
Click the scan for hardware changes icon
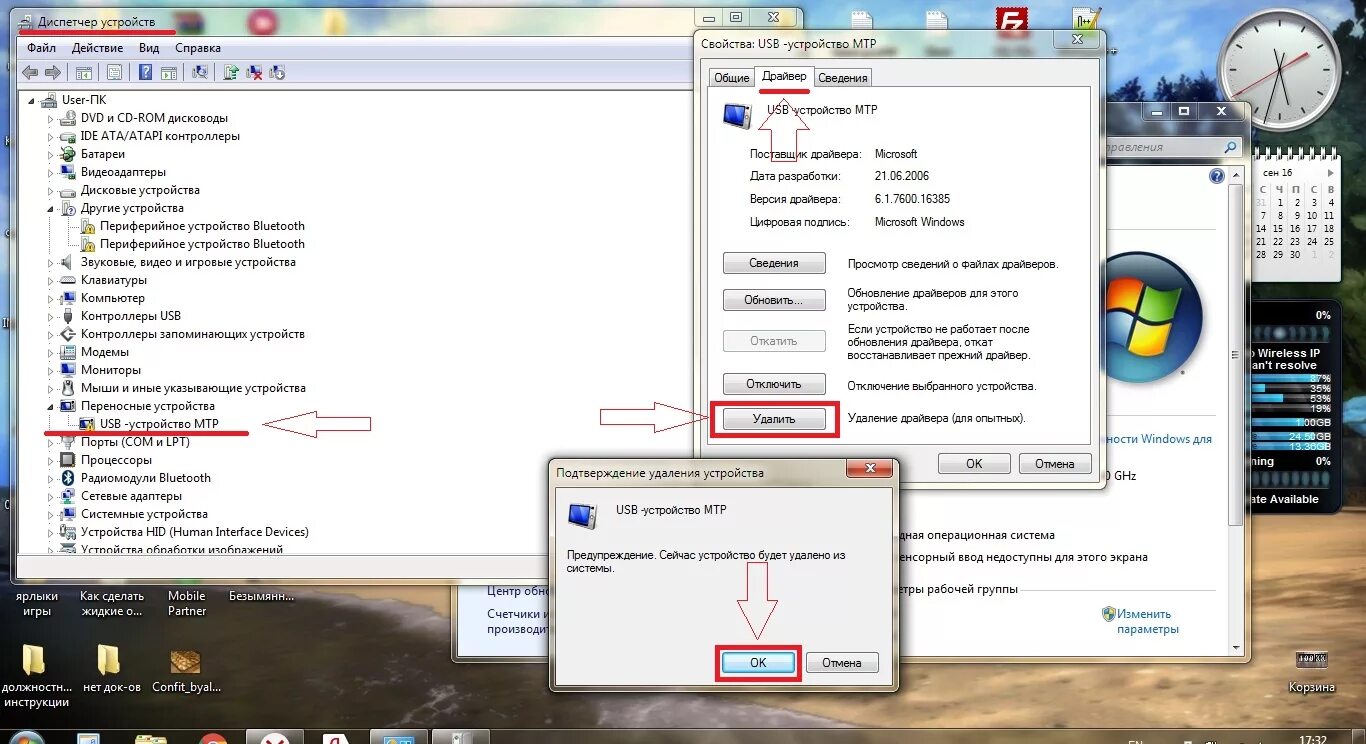200,72
